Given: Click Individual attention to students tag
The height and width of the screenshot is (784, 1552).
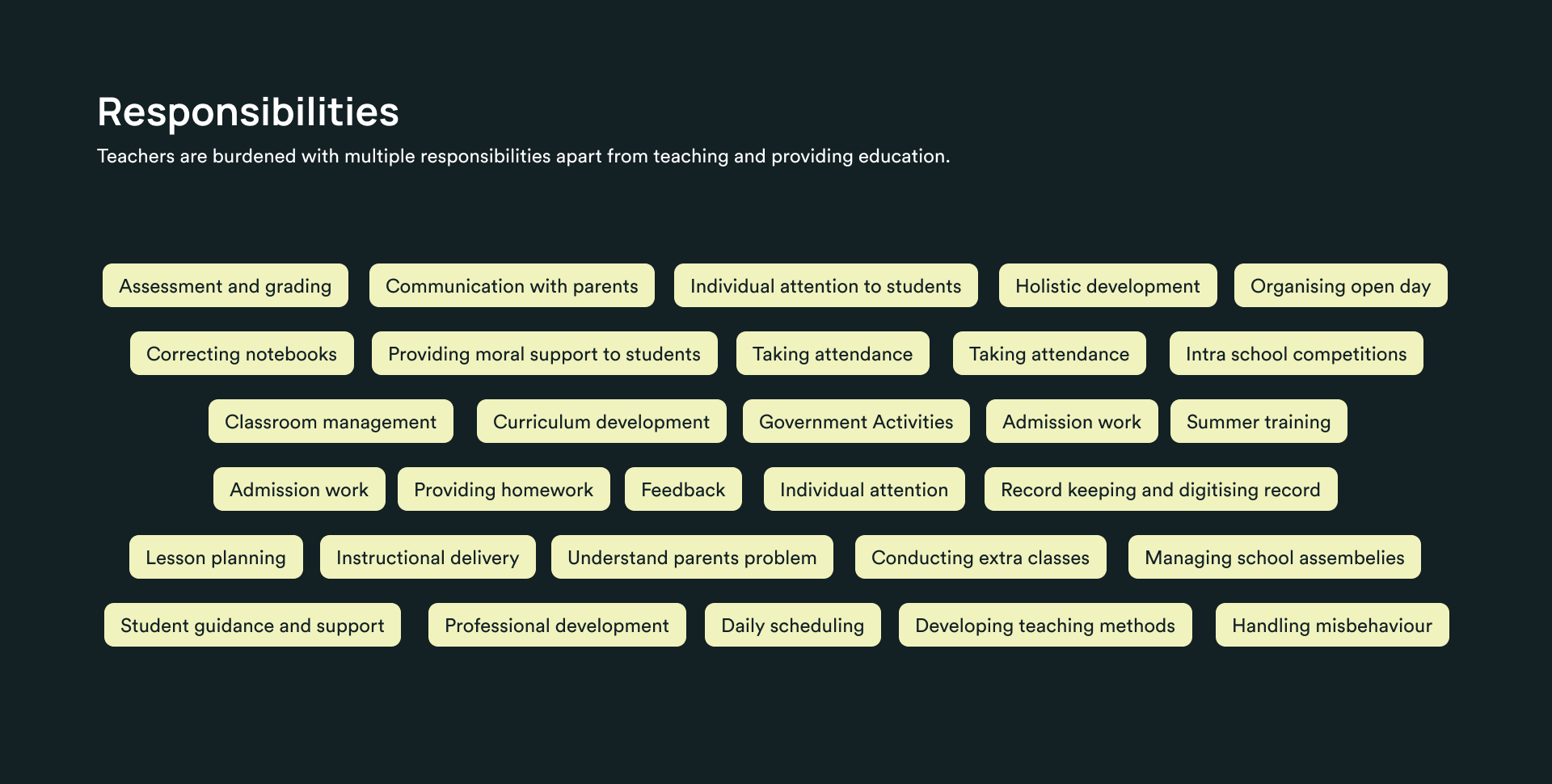Looking at the screenshot, I should click(x=825, y=286).
